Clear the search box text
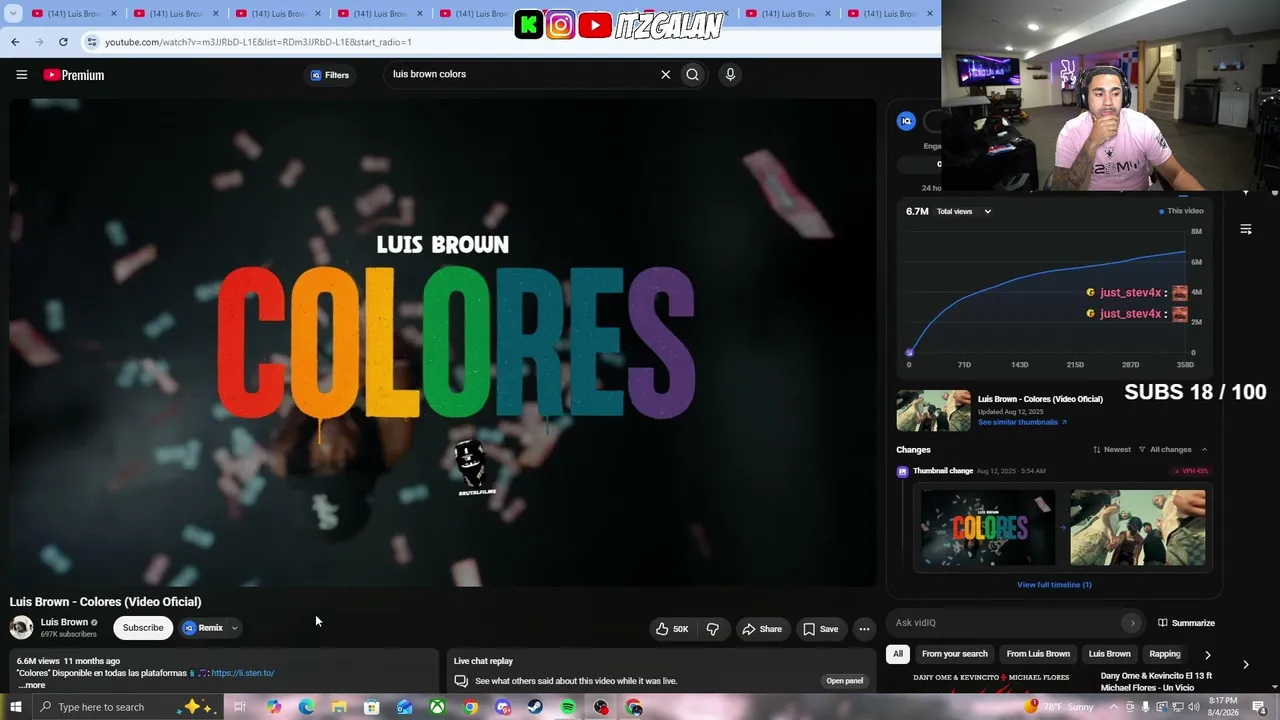Viewport: 1280px width, 720px height. [665, 74]
